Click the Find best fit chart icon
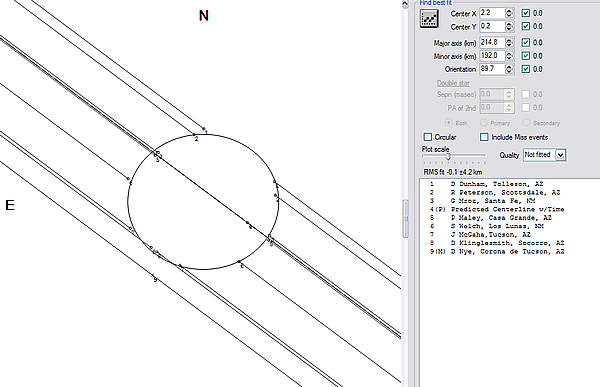600x387 pixels. [x=429, y=18]
